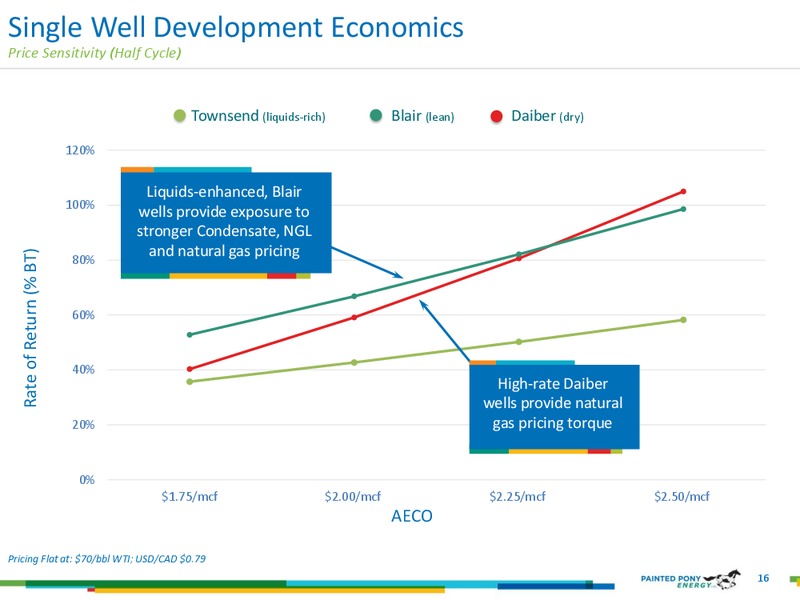
Task: Click the Daiber data point at $2.25/mcf
Action: [519, 259]
